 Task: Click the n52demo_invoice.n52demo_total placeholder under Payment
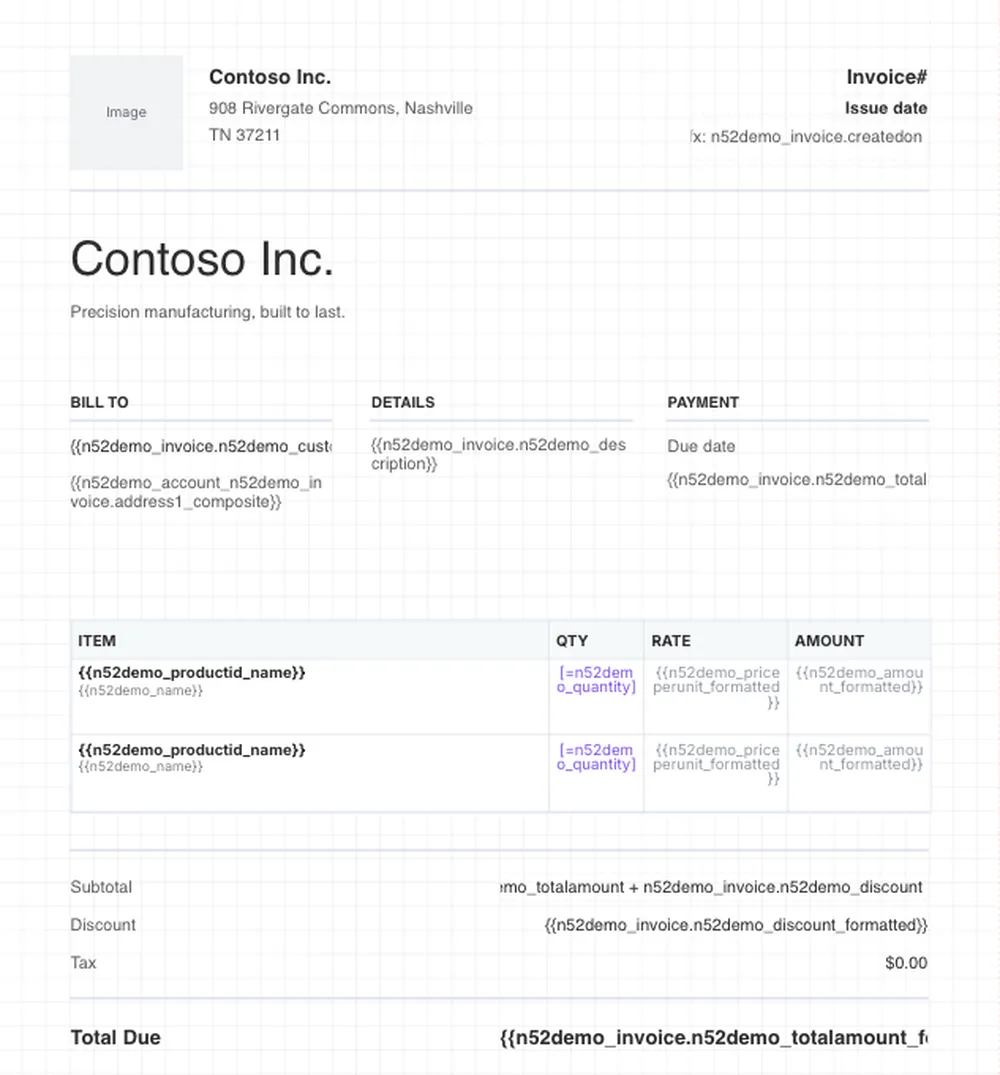(x=797, y=479)
